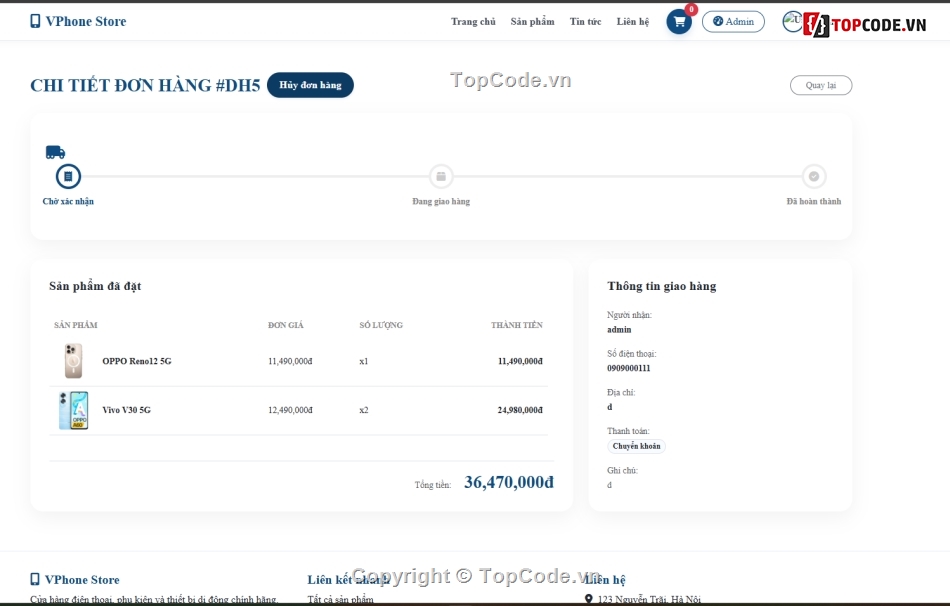Click the footer Liên hệ heading

tap(605, 580)
